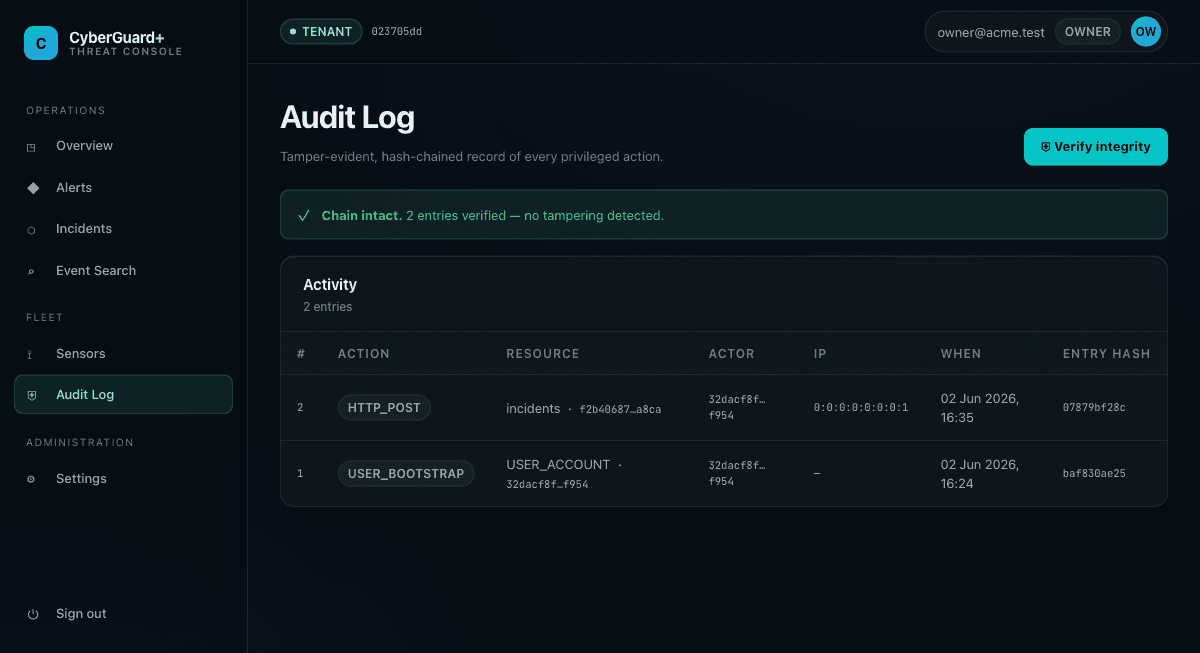Viewport: 1200px width, 653px height.
Task: Click owner@acme.test account email
Action: pos(991,32)
